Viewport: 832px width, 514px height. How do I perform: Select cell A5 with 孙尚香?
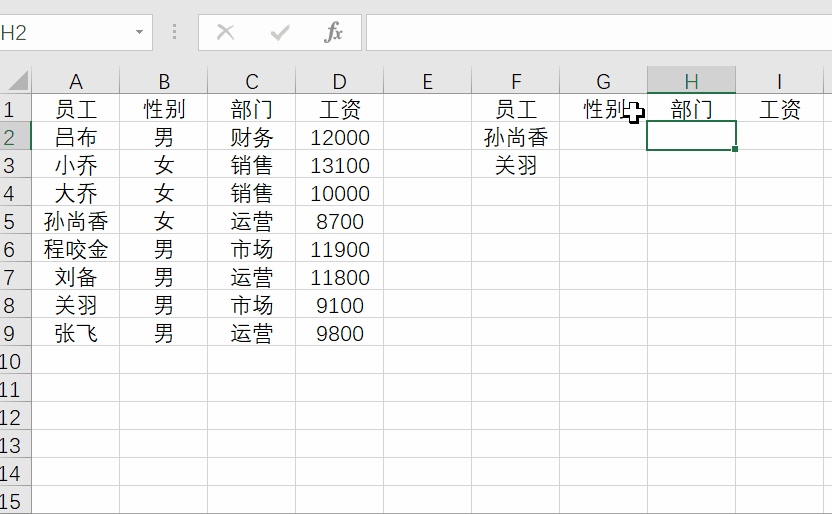point(75,221)
